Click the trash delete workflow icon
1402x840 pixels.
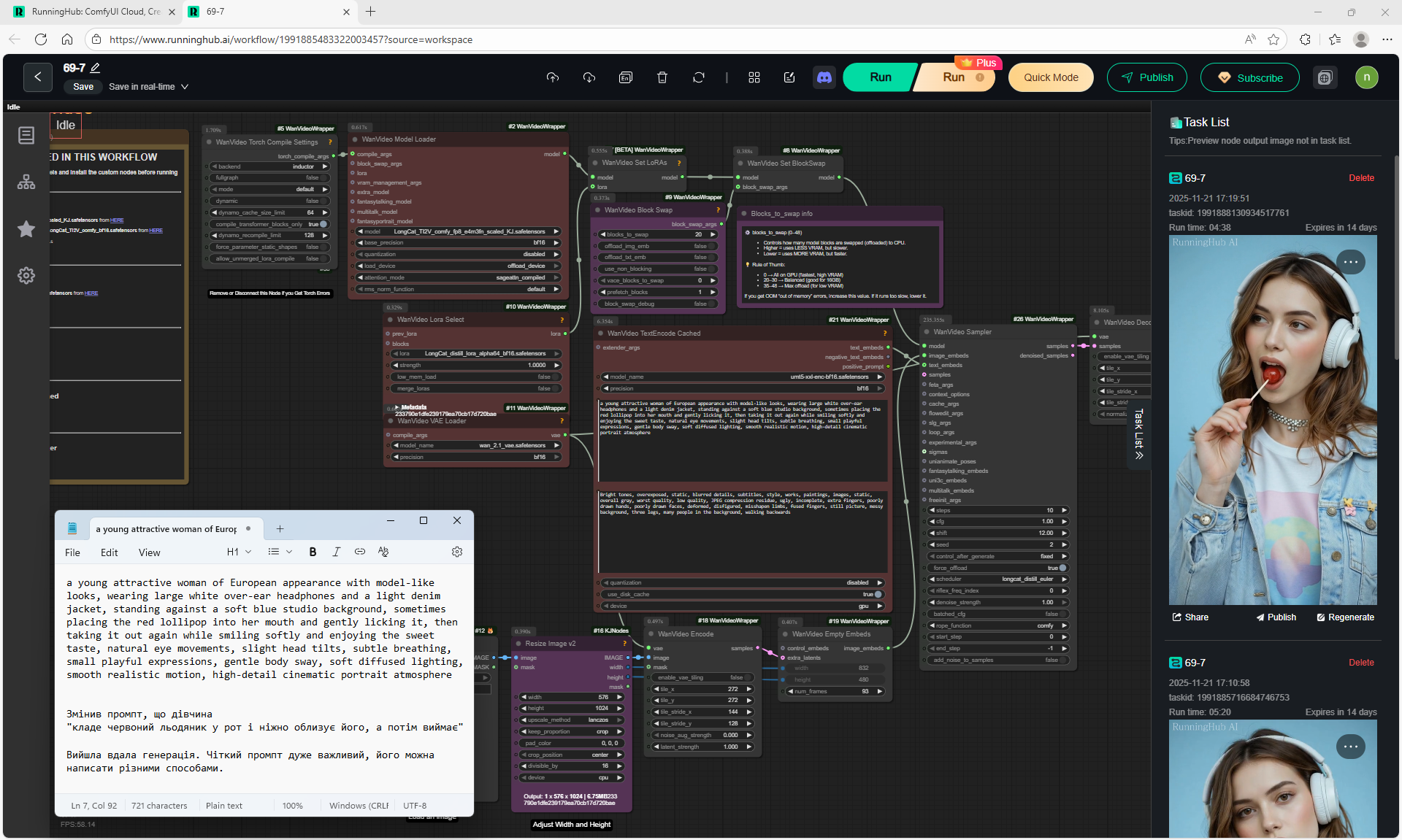click(x=662, y=77)
